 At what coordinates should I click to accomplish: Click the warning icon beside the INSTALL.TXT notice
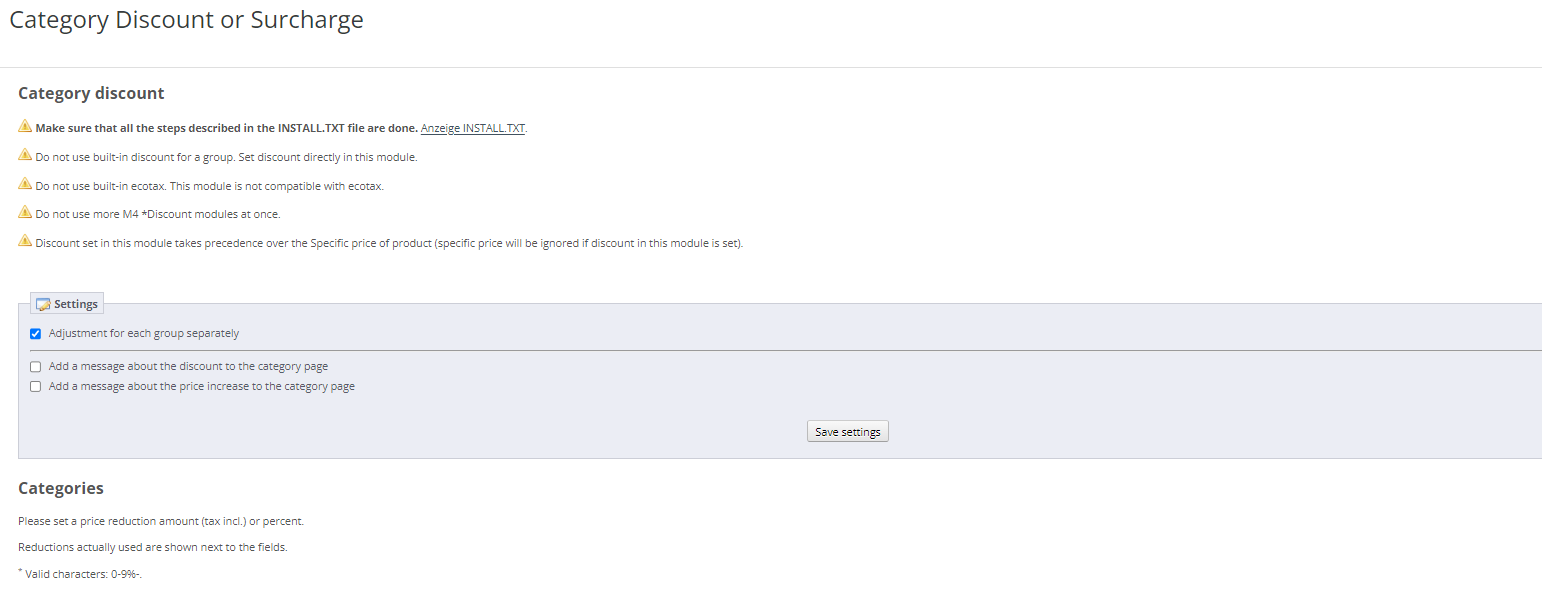click(x=25, y=127)
